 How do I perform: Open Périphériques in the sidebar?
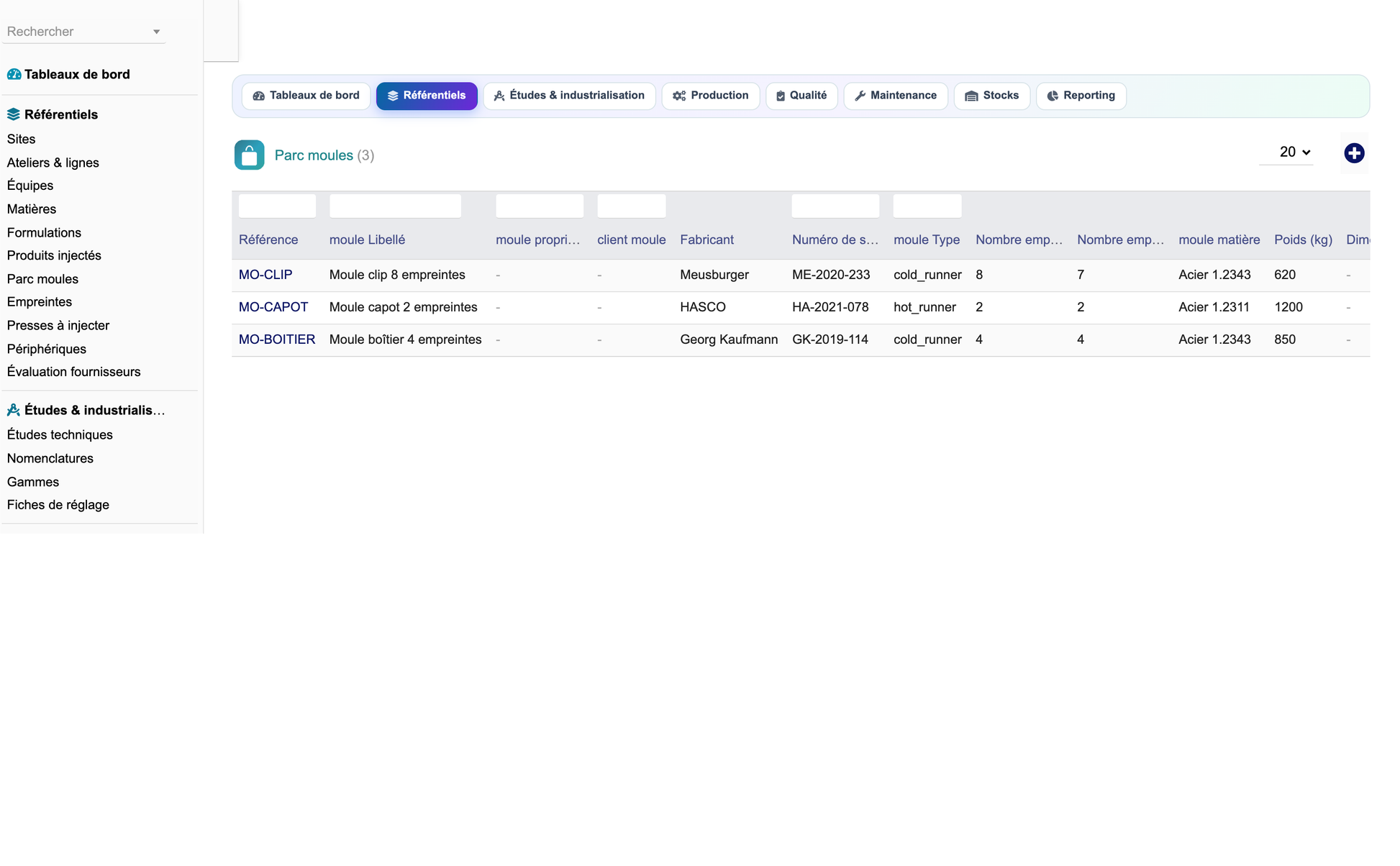pos(47,349)
